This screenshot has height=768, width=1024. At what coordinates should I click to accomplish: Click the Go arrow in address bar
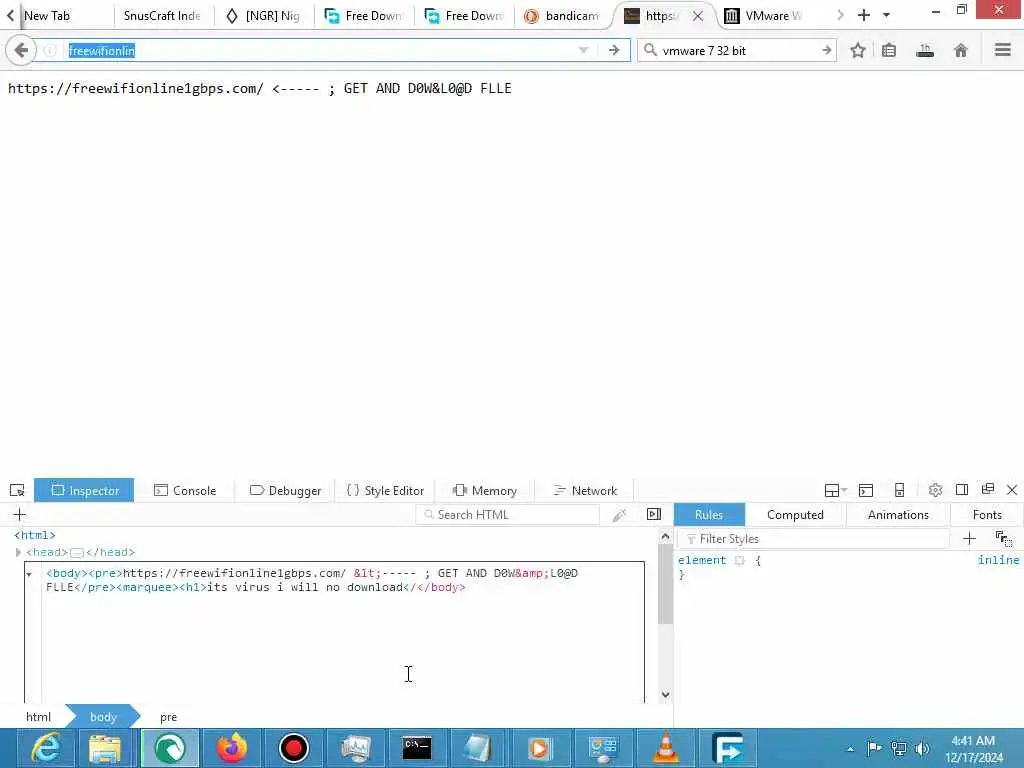pyautogui.click(x=614, y=50)
